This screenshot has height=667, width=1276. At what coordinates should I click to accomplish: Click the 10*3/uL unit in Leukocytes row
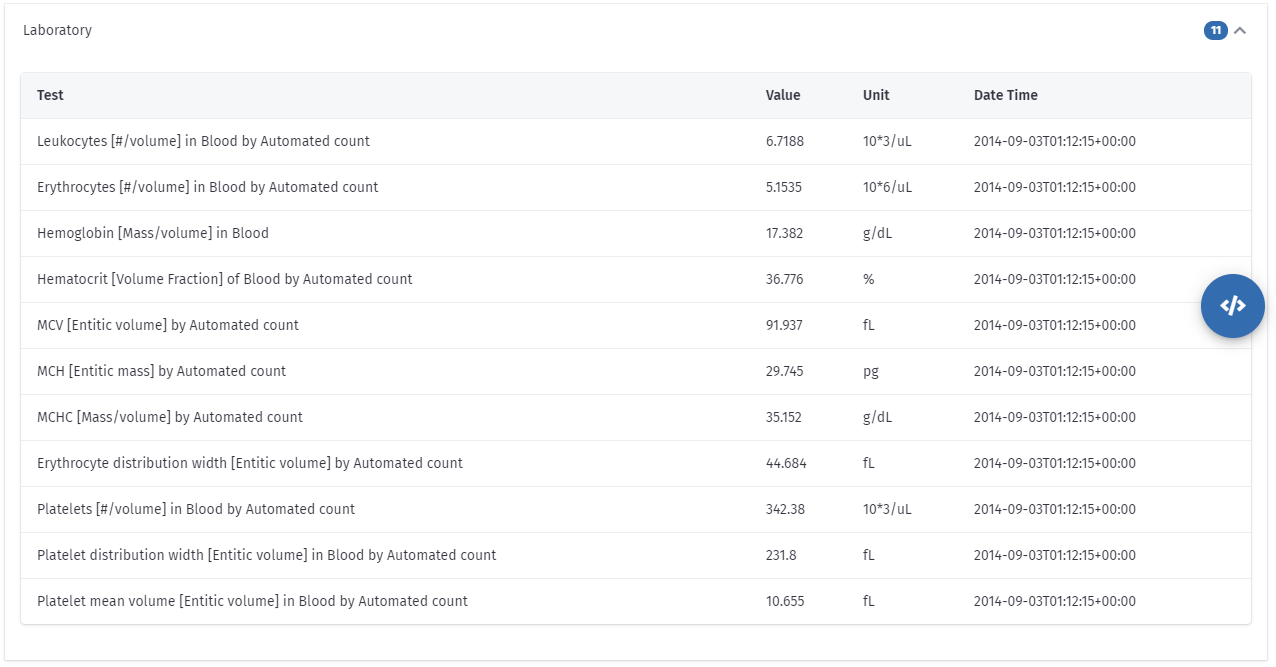(x=887, y=141)
